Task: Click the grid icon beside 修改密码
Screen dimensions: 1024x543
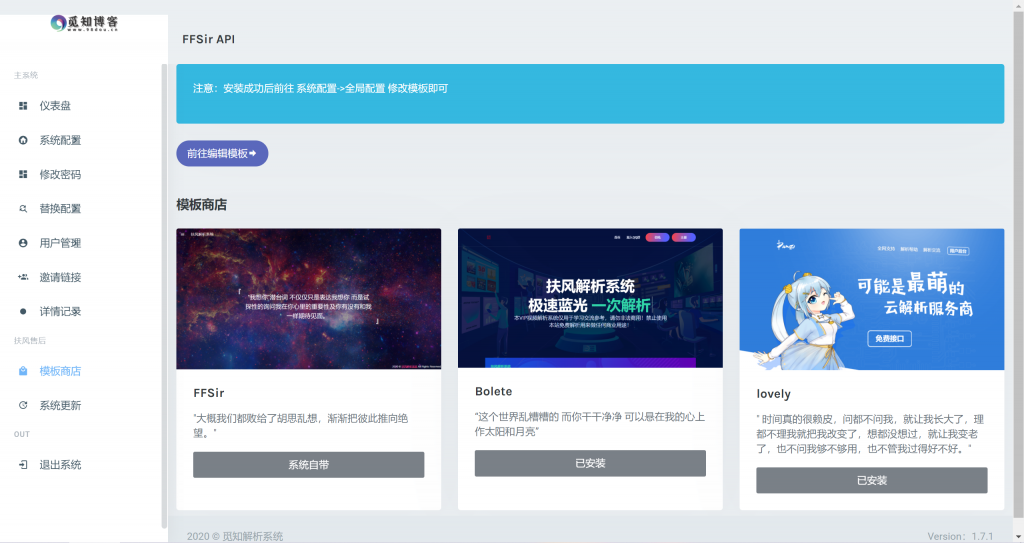Action: (23, 174)
